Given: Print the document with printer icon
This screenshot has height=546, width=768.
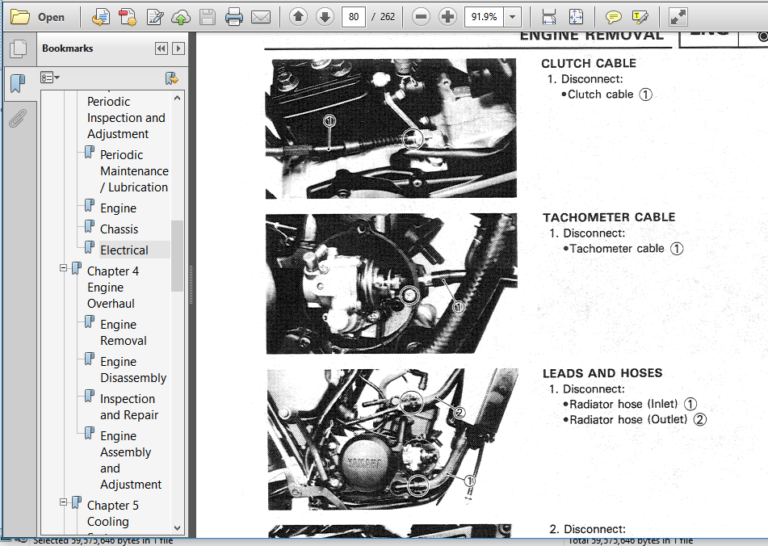Looking at the screenshot, I should pos(234,17).
